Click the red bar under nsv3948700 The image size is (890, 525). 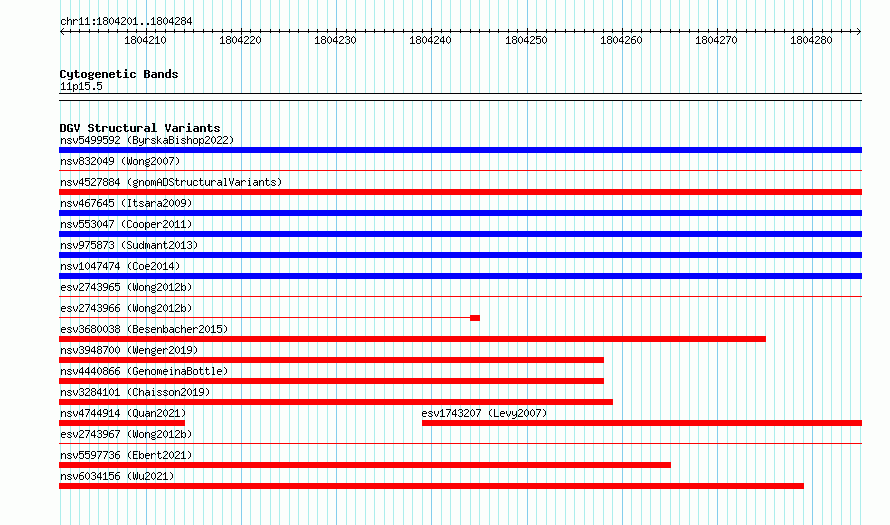coord(331,360)
